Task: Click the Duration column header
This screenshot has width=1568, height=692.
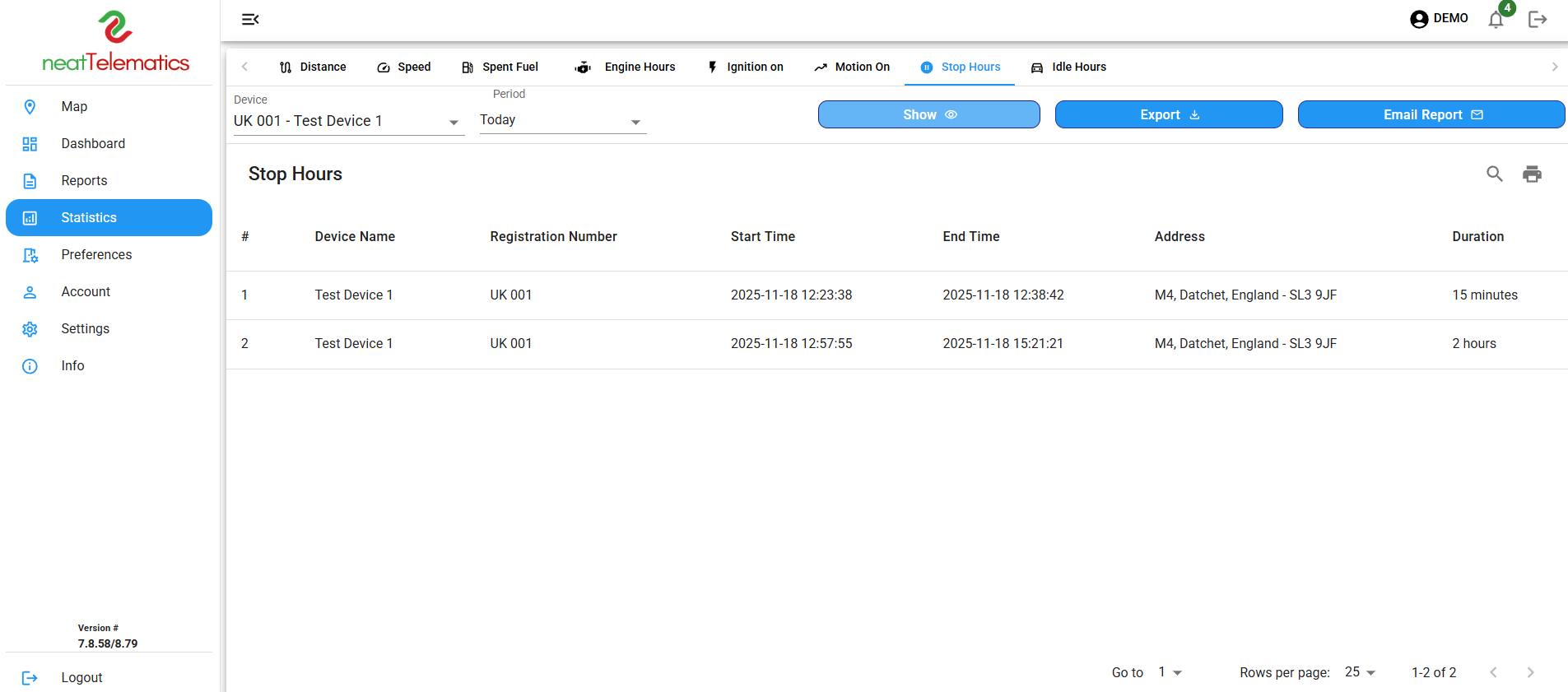Action: 1477,237
